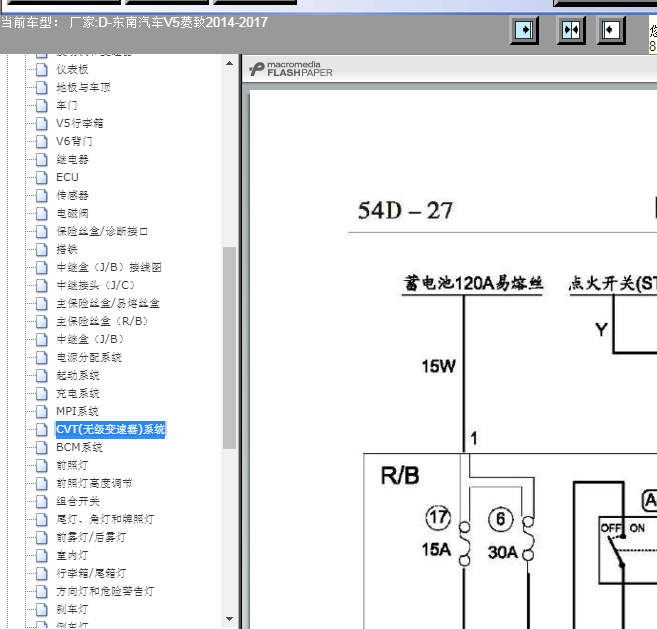The image size is (657, 629).
Task: Open 方向灯和危险警告灯 diagram
Action: click(x=105, y=592)
